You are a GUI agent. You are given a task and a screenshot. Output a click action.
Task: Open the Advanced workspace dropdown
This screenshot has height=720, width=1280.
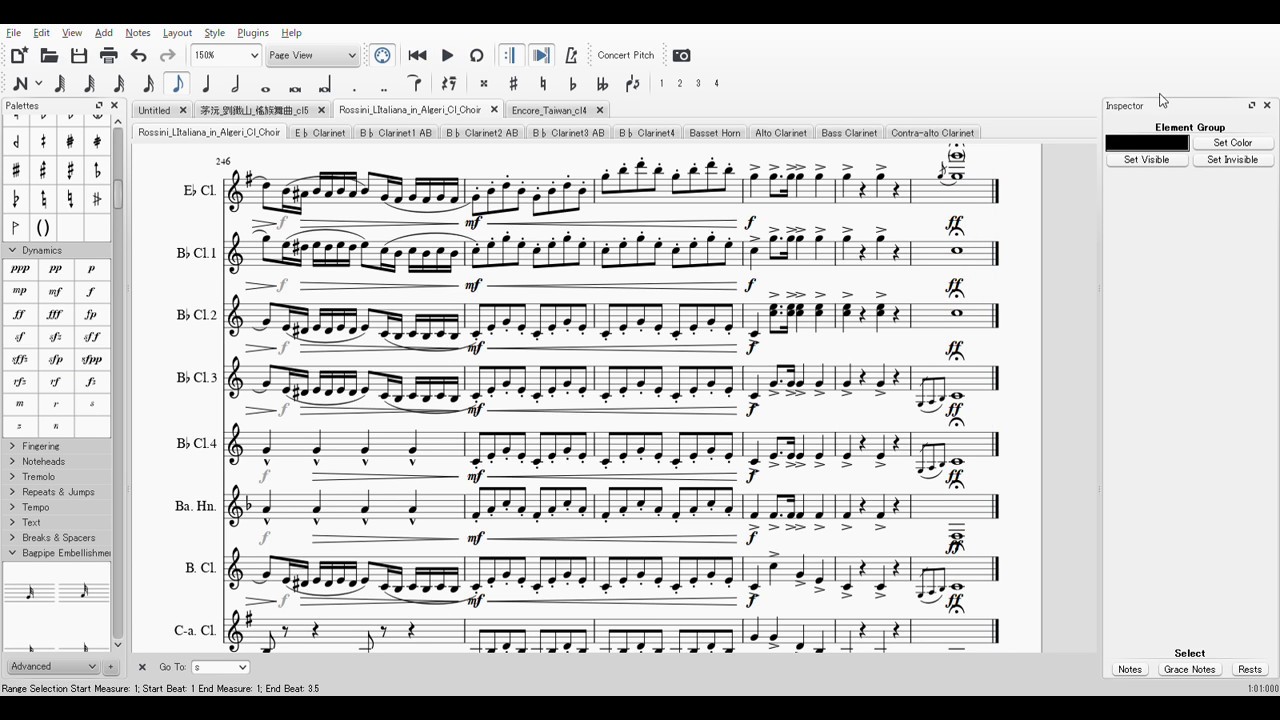(53, 666)
